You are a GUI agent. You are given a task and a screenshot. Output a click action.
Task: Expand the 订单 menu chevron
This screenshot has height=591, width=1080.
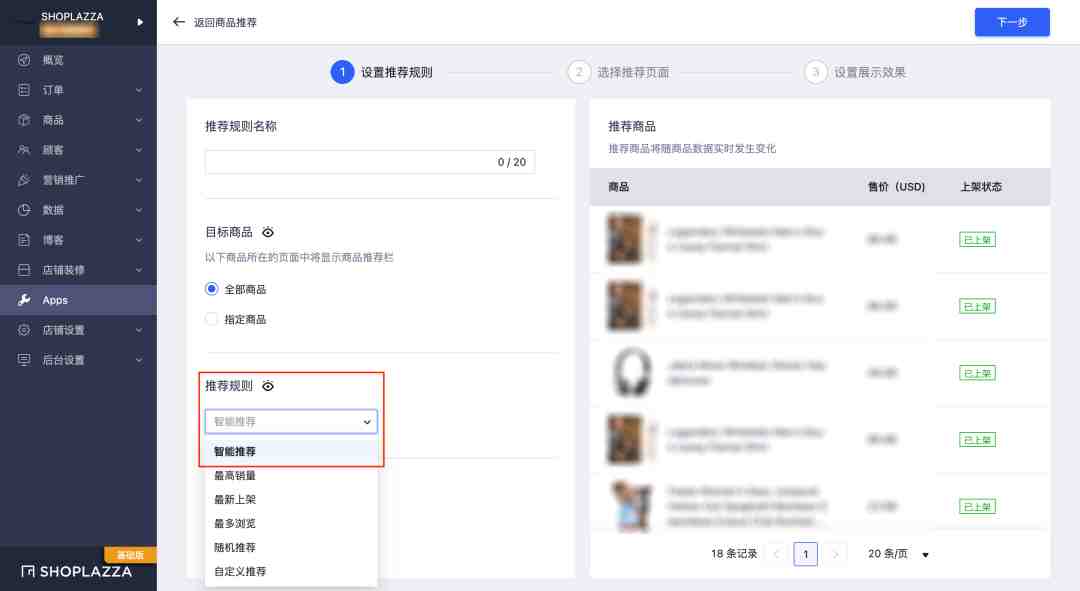[139, 90]
